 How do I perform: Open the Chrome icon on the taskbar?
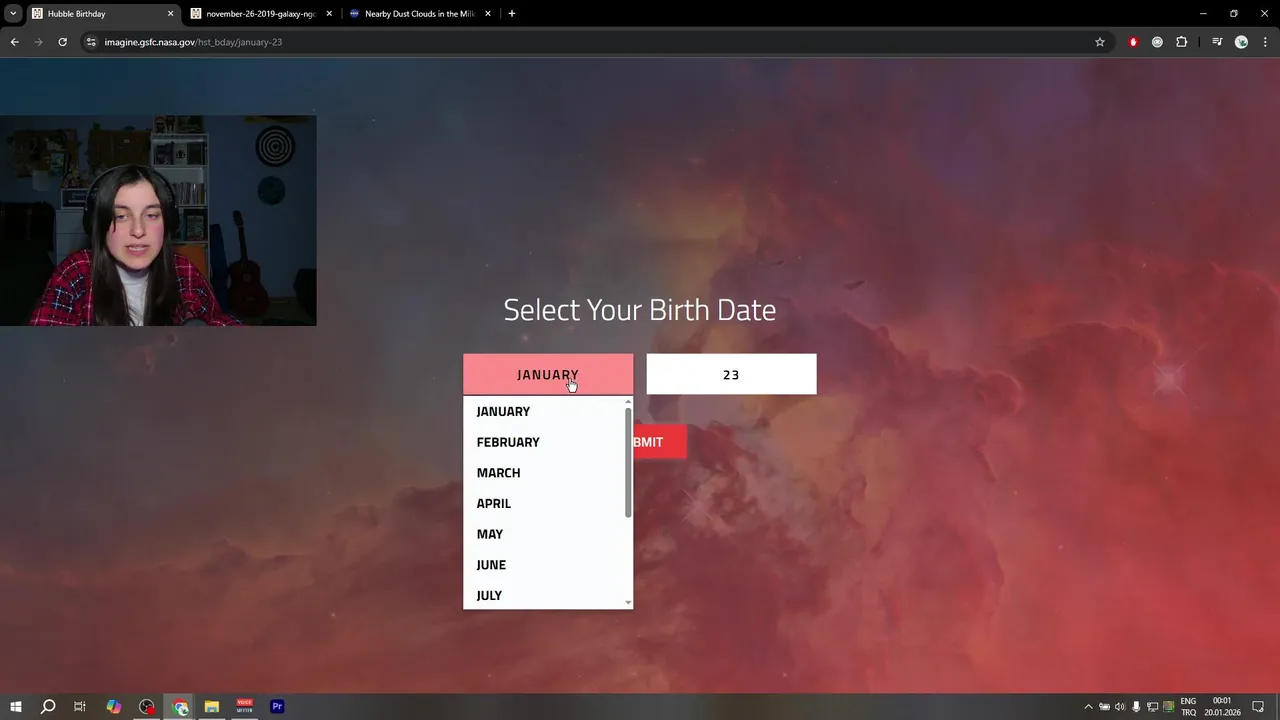(180, 707)
